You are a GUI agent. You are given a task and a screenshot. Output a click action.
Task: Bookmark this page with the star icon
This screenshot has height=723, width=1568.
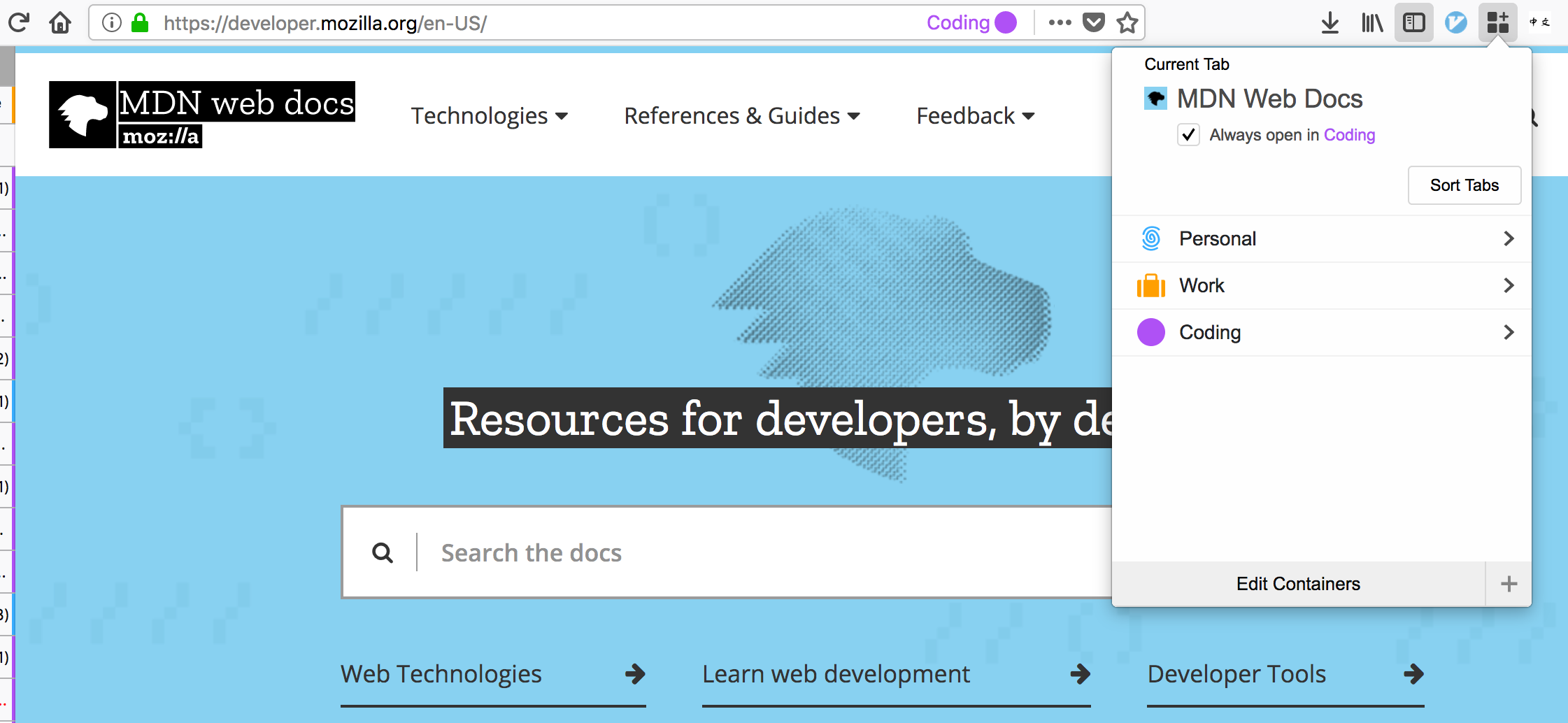click(x=1127, y=23)
